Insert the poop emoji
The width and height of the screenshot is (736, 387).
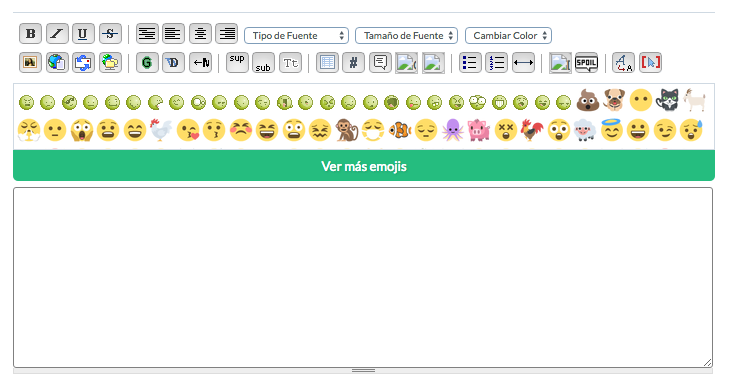tap(588, 100)
